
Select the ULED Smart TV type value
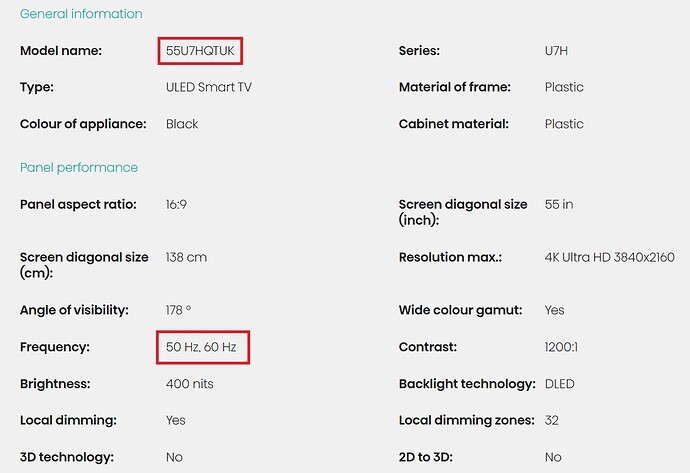pyautogui.click(x=209, y=87)
